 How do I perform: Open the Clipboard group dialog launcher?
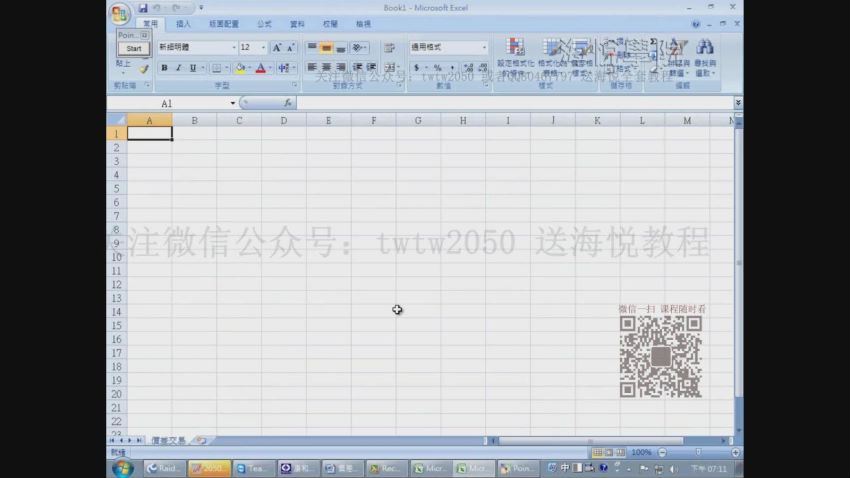coord(147,85)
